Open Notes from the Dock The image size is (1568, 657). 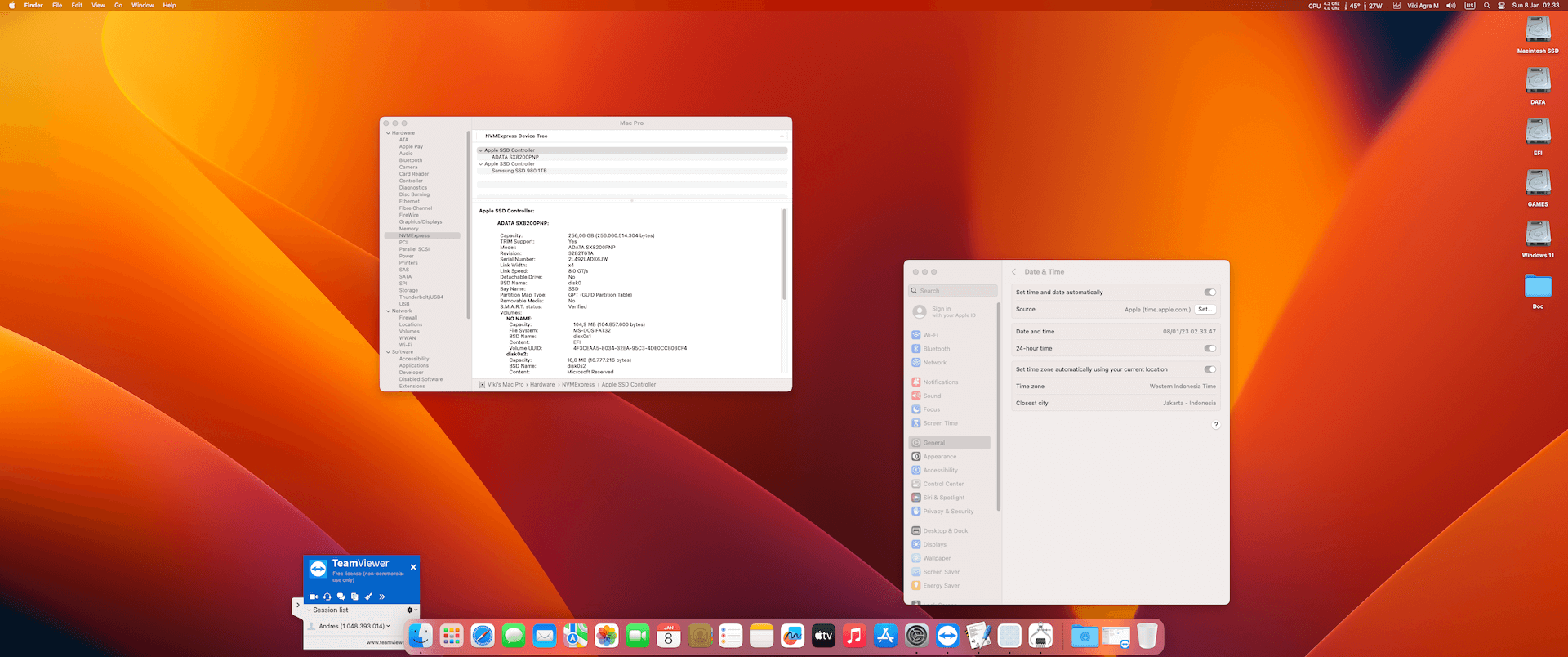click(762, 636)
